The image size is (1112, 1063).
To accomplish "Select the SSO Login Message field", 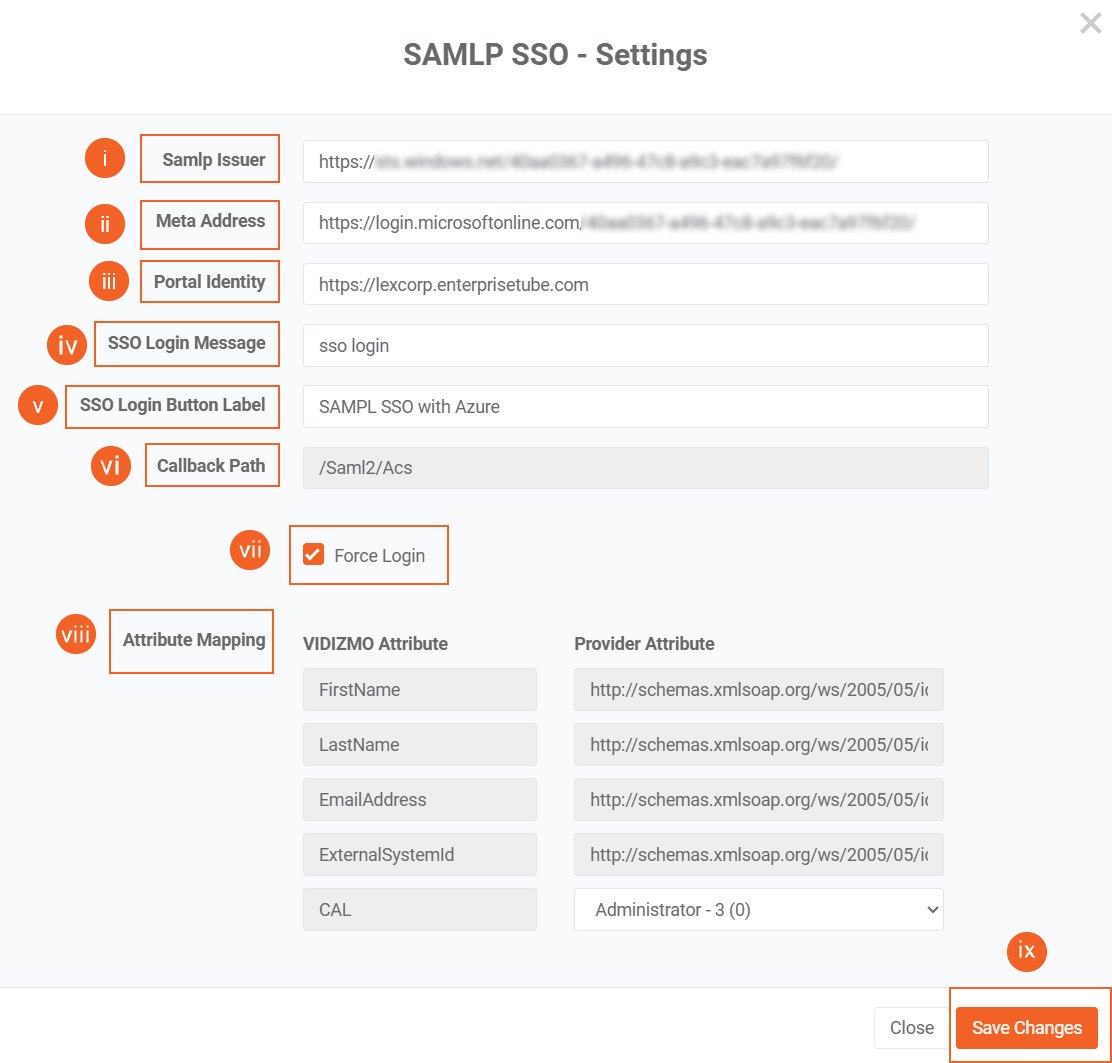I will point(645,346).
